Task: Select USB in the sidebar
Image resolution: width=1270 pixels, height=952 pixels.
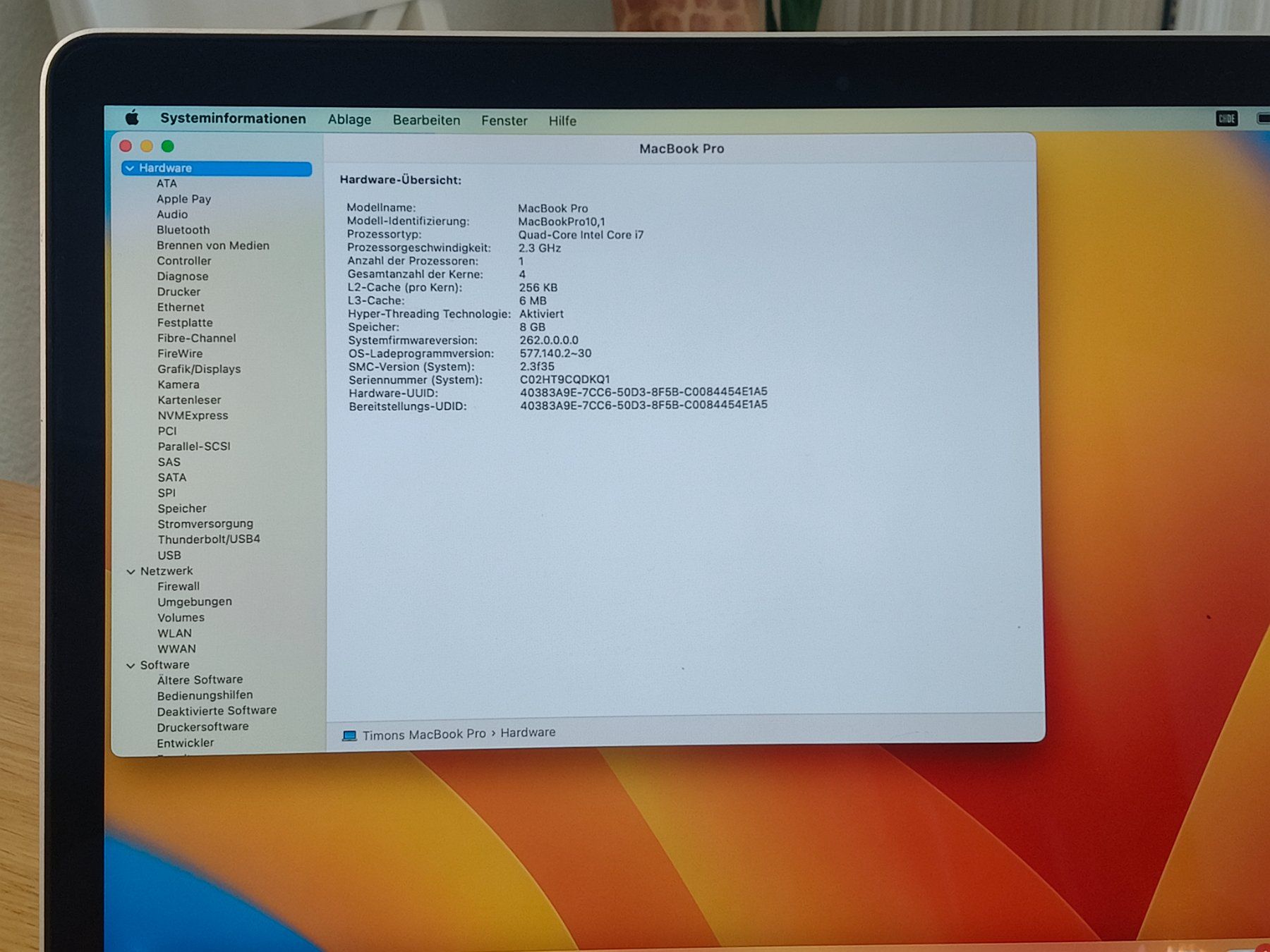Action: click(x=169, y=556)
